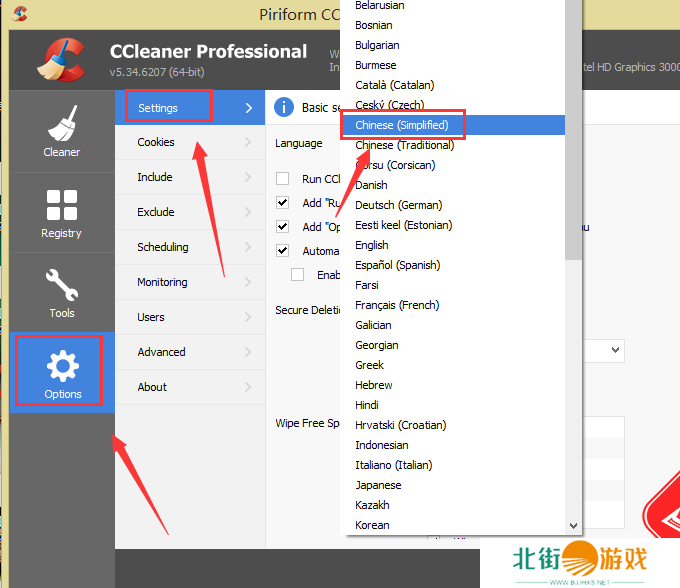Image resolution: width=680 pixels, height=588 pixels.
Task: Uncheck the Automatically checkbox
Action: pos(283,251)
